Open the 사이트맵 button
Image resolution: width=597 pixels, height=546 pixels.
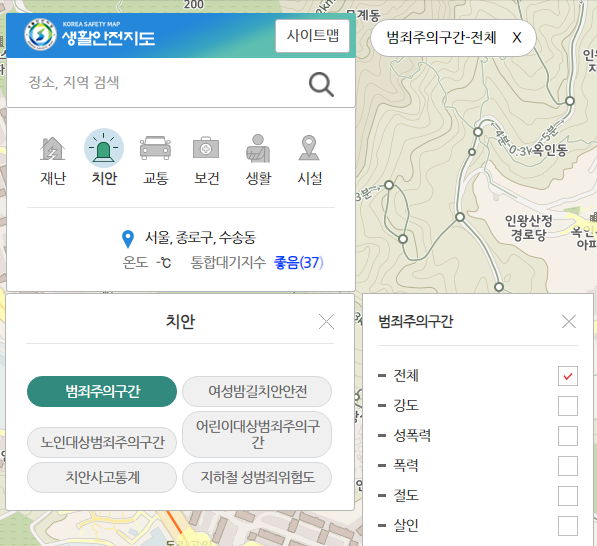coord(313,36)
